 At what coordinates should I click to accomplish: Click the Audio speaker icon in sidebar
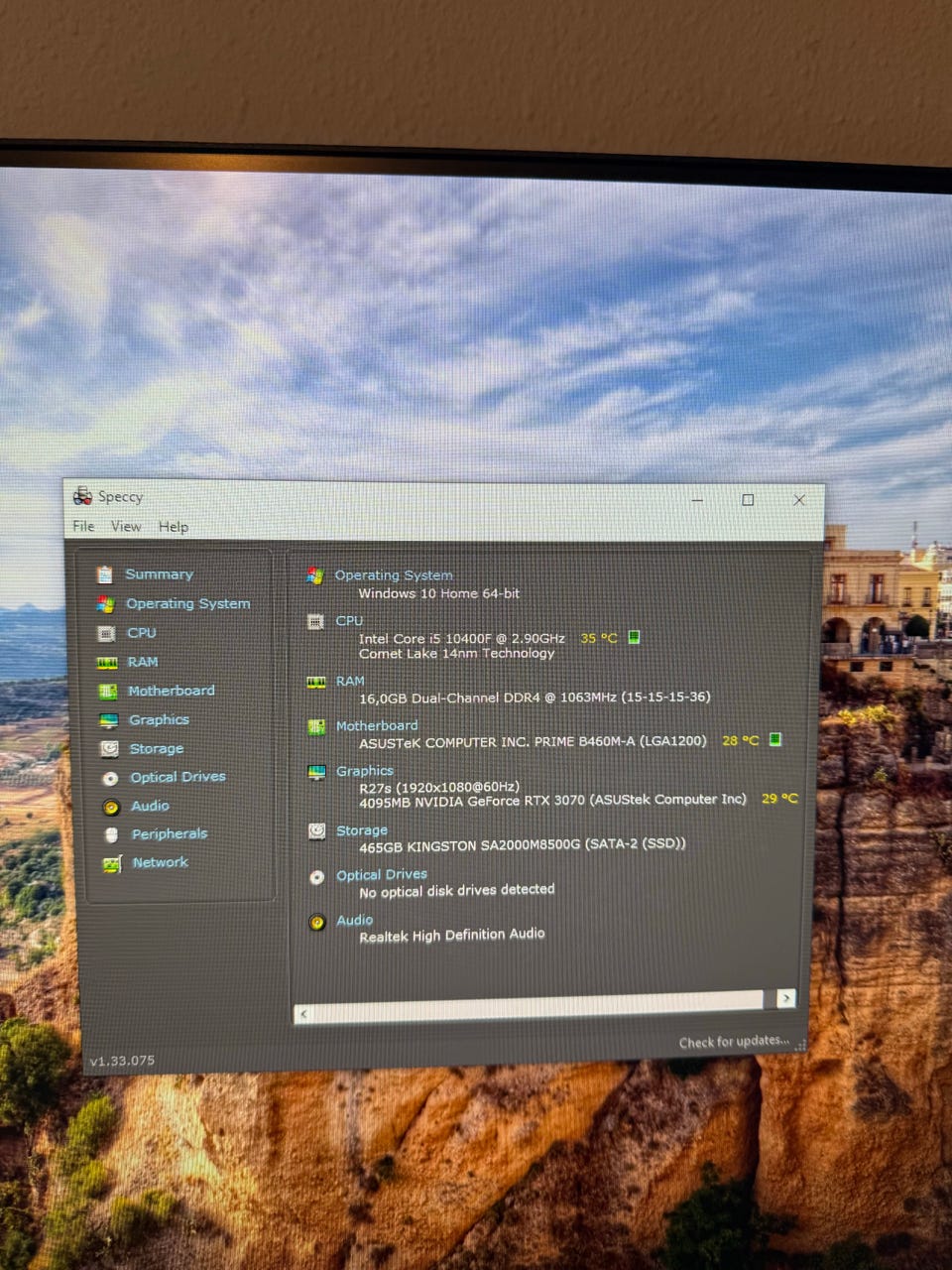tap(111, 808)
